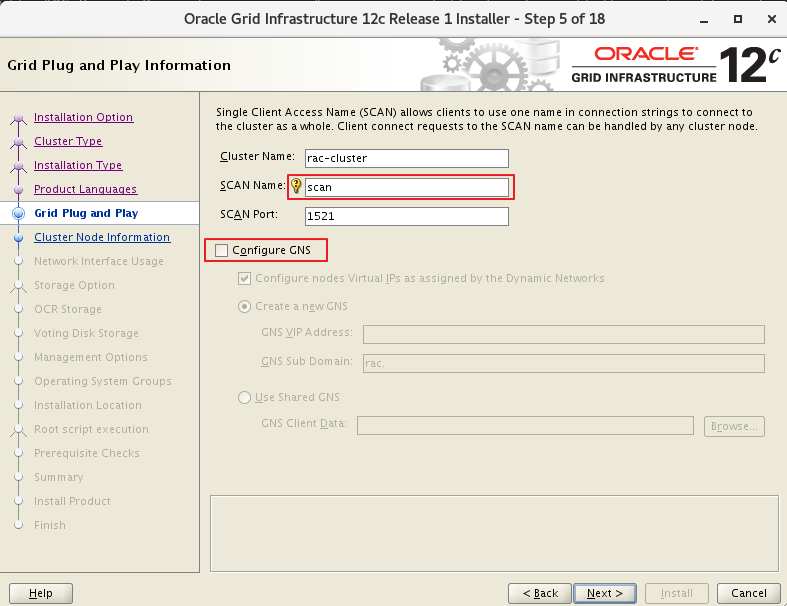Click the Cluster Name input field
787x606 pixels.
click(407, 158)
